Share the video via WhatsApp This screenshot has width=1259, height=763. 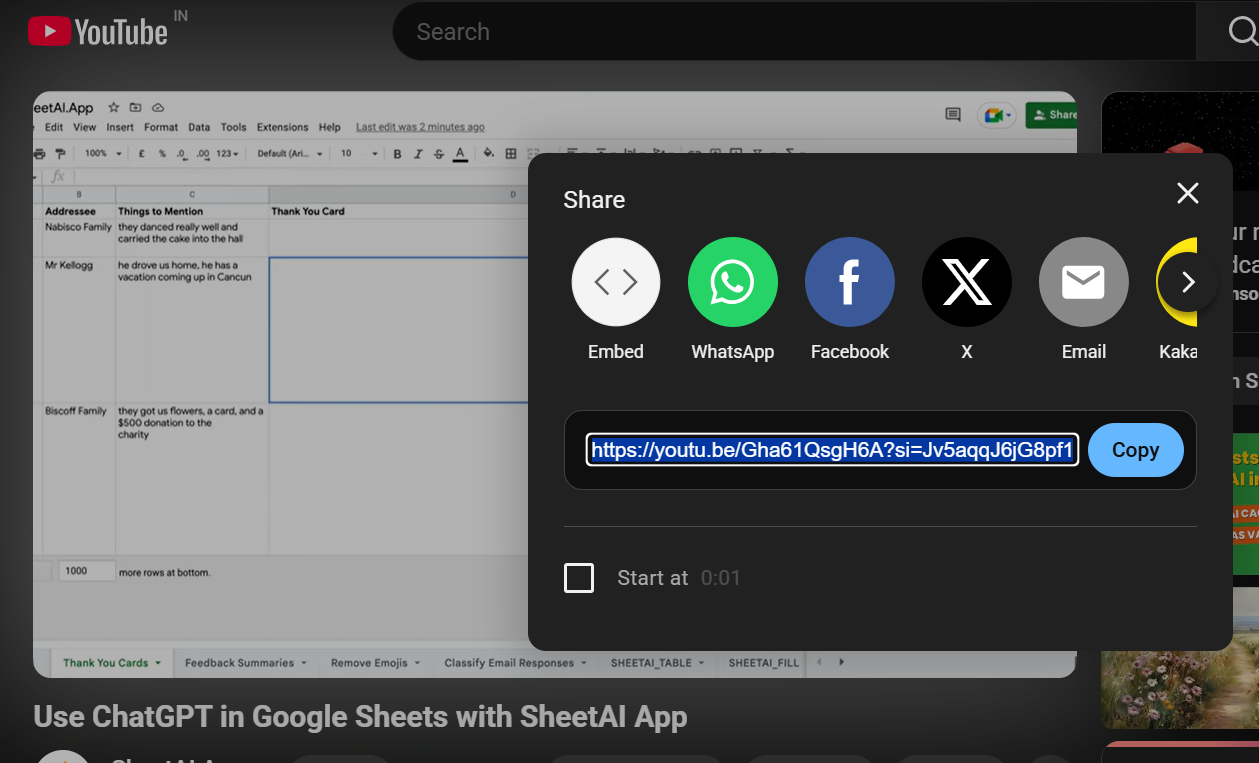[x=733, y=300]
